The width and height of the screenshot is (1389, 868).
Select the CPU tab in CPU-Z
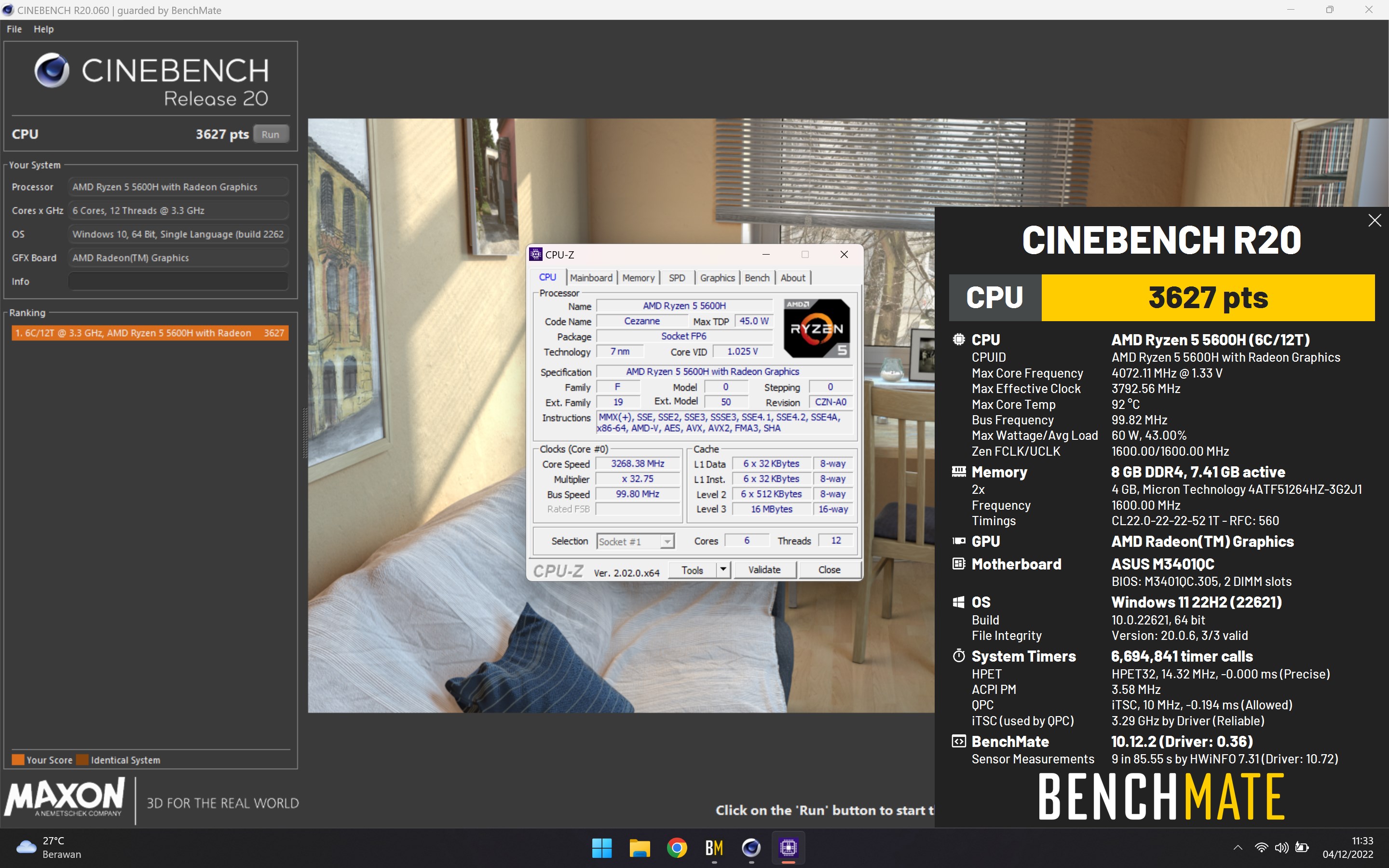coord(547,277)
